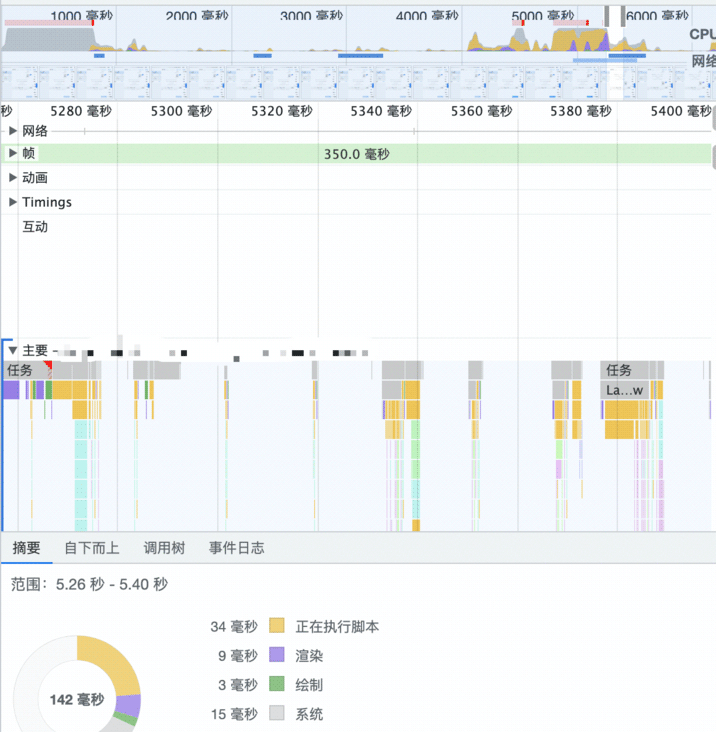Click the 5280 毫秒 ruler label
The width and height of the screenshot is (716, 732).
(x=81, y=111)
